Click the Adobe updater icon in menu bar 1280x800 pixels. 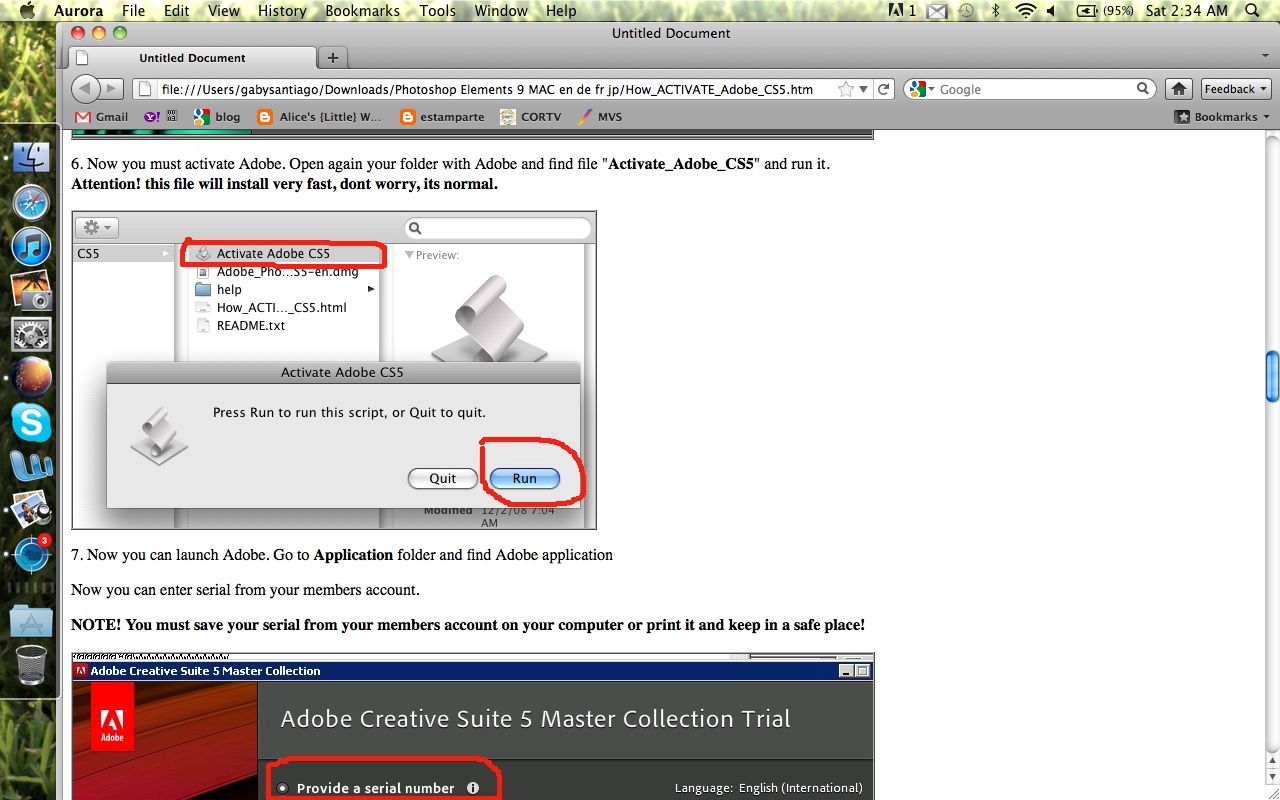click(901, 11)
